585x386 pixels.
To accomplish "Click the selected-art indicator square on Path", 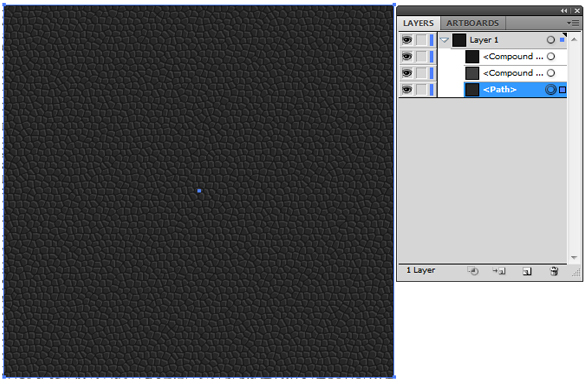I will tap(563, 90).
